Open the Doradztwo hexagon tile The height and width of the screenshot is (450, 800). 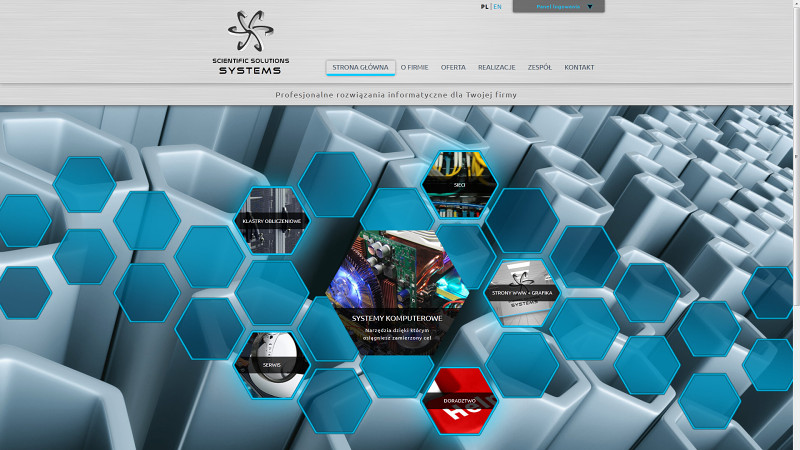(x=459, y=401)
